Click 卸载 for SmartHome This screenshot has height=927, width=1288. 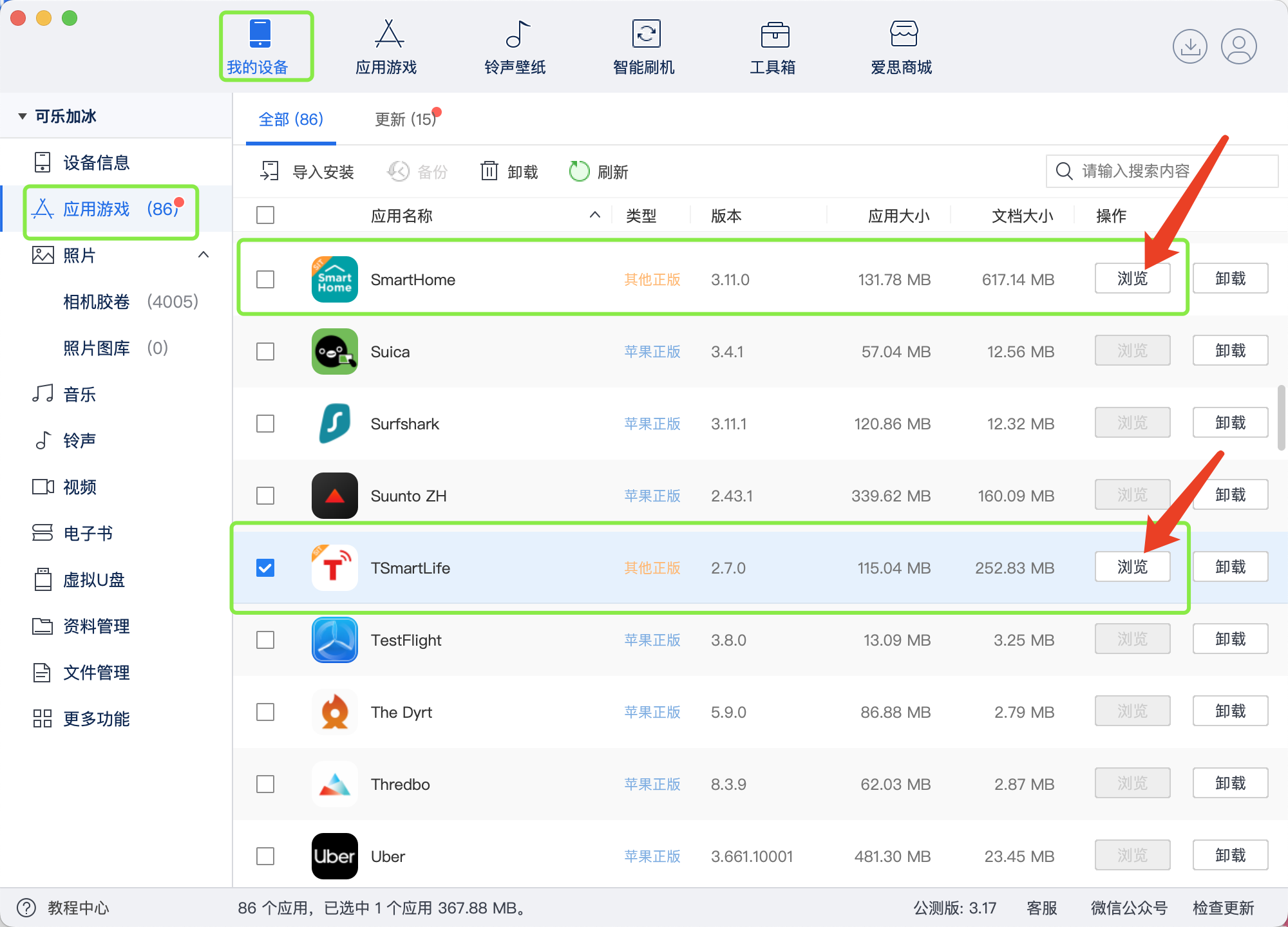pyautogui.click(x=1231, y=279)
